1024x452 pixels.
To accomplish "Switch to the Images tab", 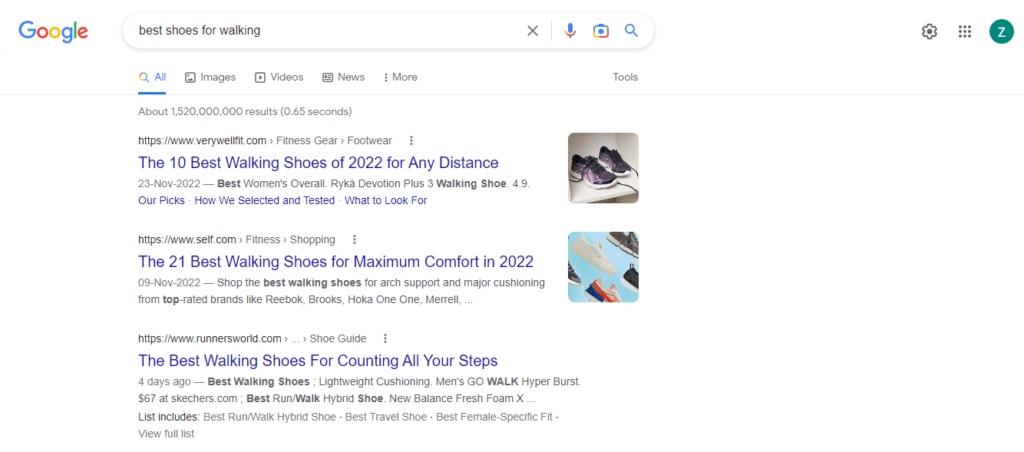I will tap(210, 77).
